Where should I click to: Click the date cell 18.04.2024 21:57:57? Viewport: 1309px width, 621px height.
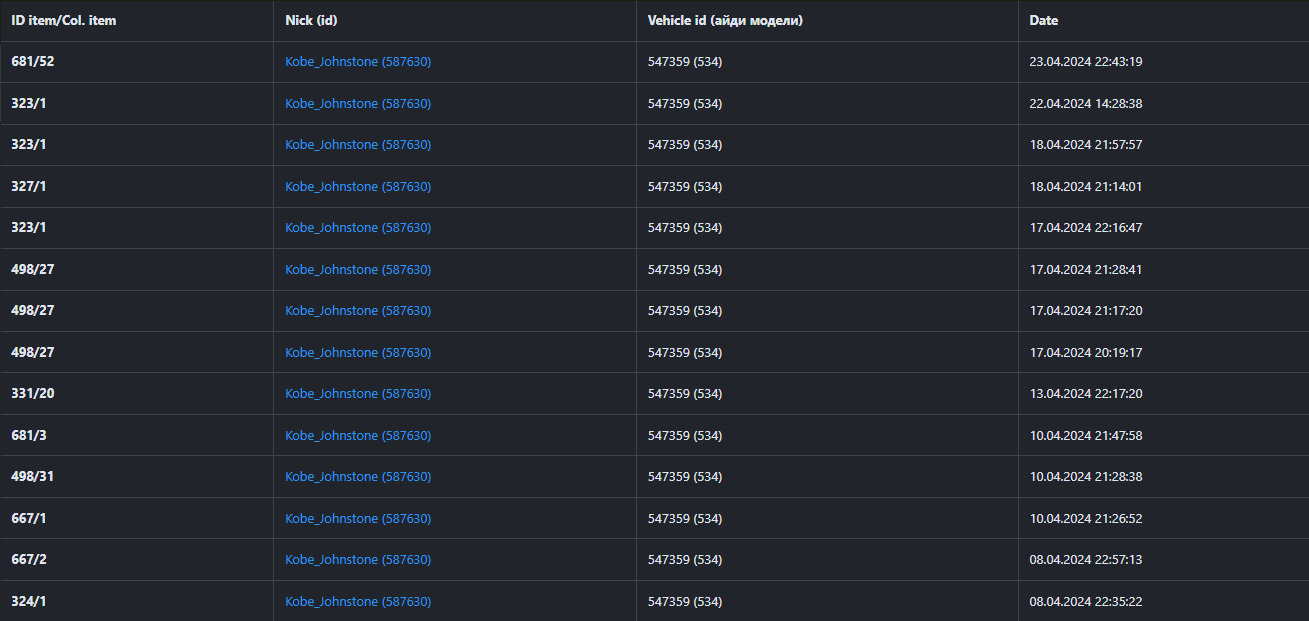pyautogui.click(x=1085, y=145)
